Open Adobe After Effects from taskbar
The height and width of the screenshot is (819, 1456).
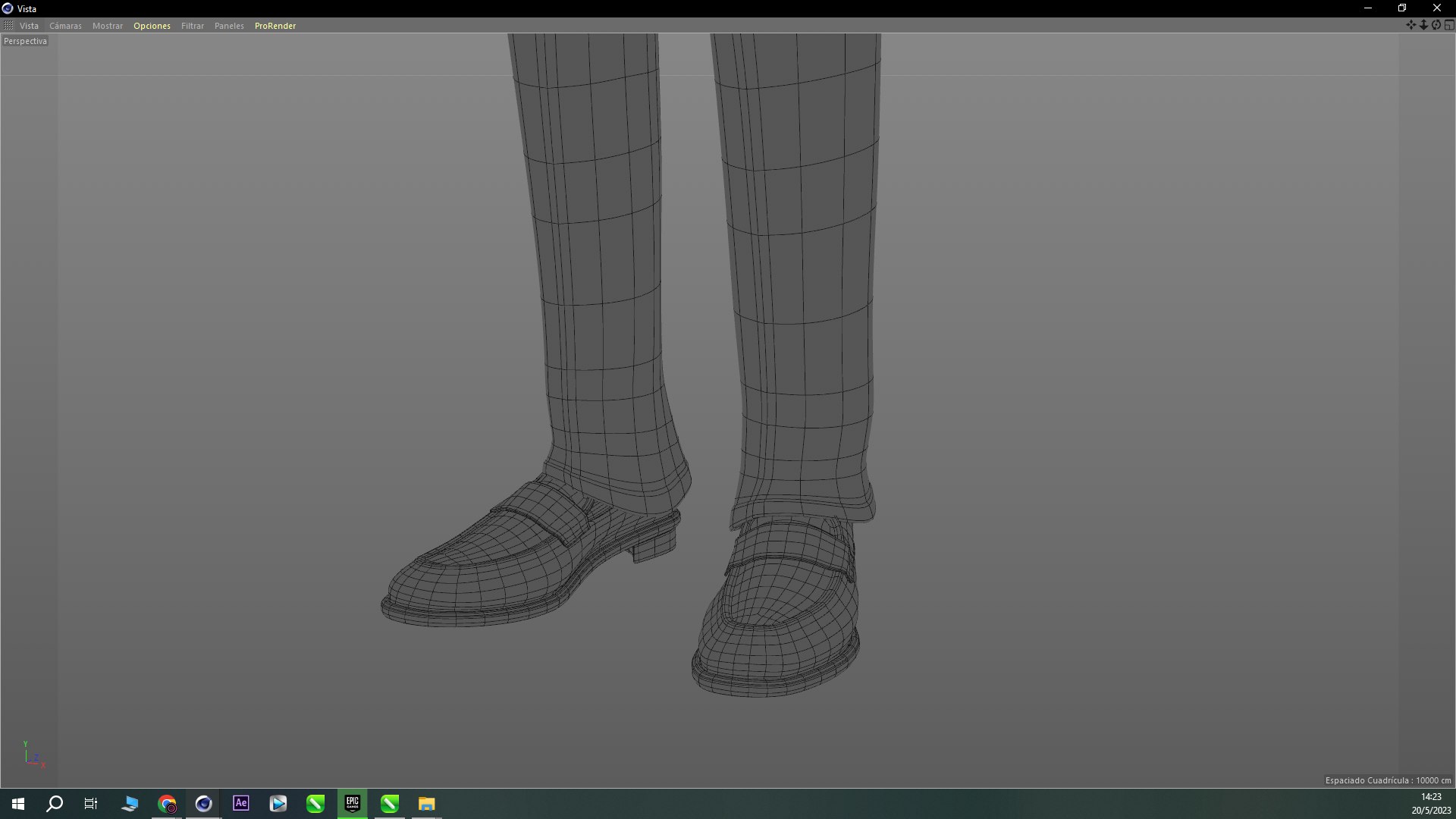tap(241, 804)
